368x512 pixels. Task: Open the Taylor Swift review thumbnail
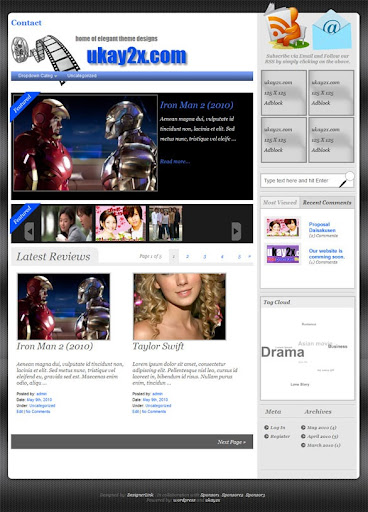click(x=180, y=307)
